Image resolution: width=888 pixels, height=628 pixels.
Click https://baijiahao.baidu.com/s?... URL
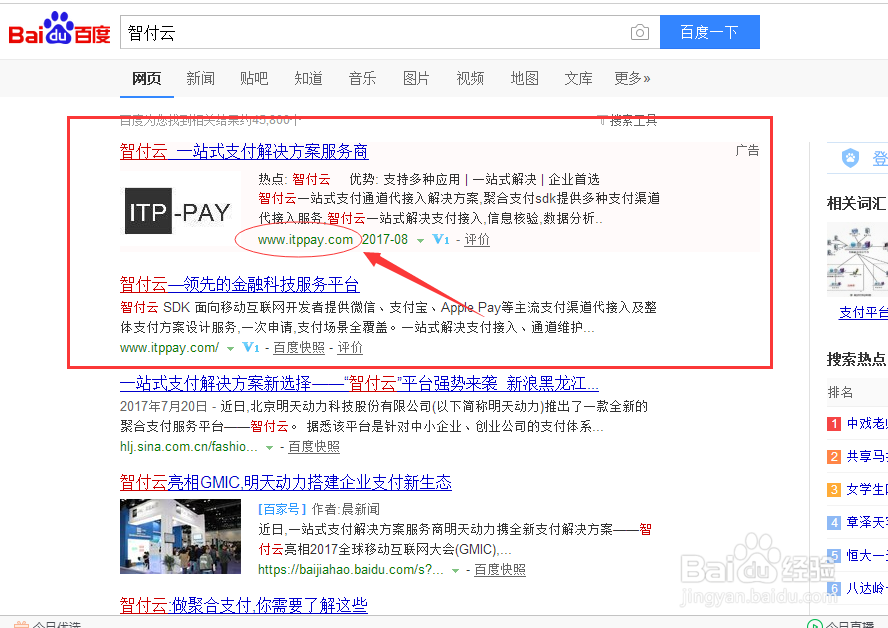click(351, 570)
